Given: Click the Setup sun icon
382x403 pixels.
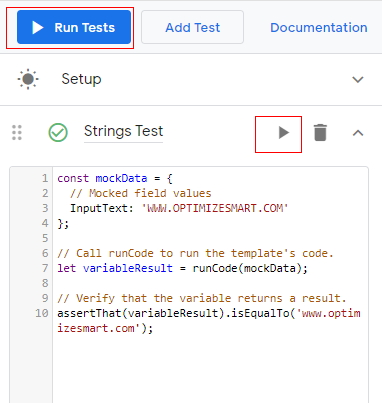Looking at the screenshot, I should 28,79.
